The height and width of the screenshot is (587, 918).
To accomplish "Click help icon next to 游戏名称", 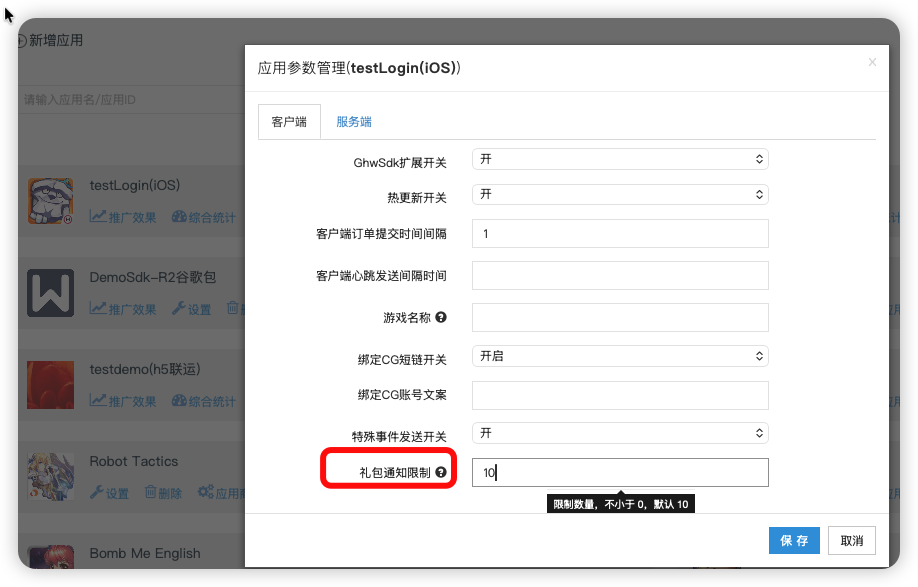I will click(x=441, y=317).
